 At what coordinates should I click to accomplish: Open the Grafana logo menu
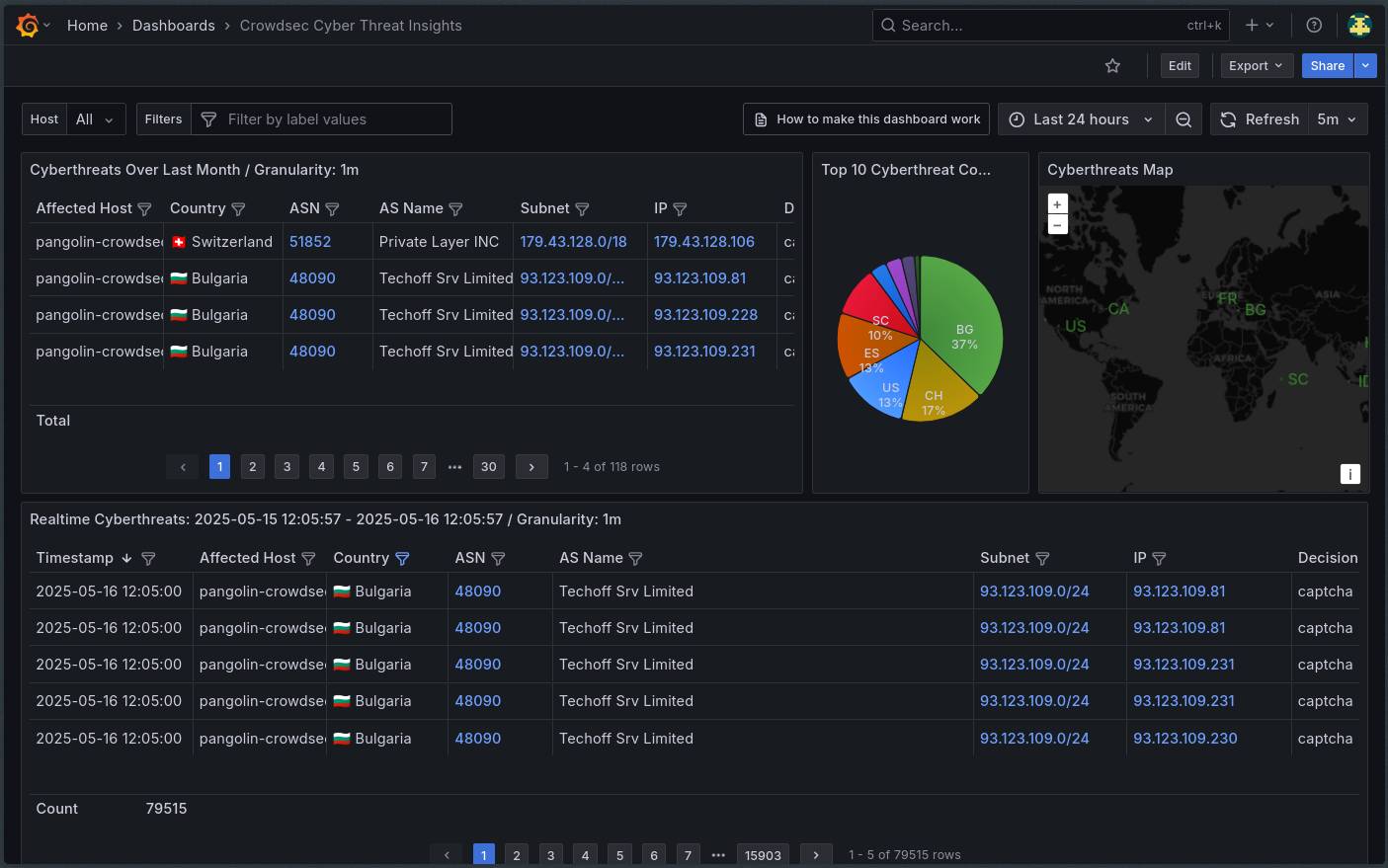[x=28, y=26]
